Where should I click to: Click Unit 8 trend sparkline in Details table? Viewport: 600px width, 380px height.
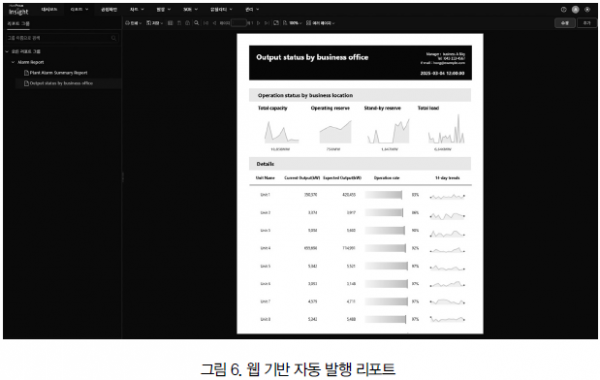447,319
